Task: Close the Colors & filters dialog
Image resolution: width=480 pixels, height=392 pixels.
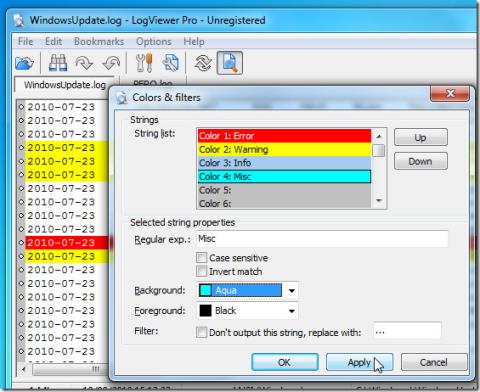Action: 450,94
